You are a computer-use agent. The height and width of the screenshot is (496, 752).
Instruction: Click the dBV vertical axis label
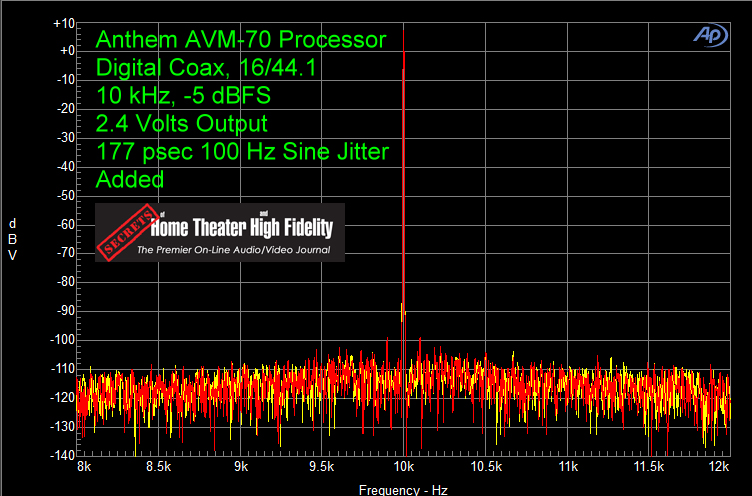pyautogui.click(x=12, y=238)
